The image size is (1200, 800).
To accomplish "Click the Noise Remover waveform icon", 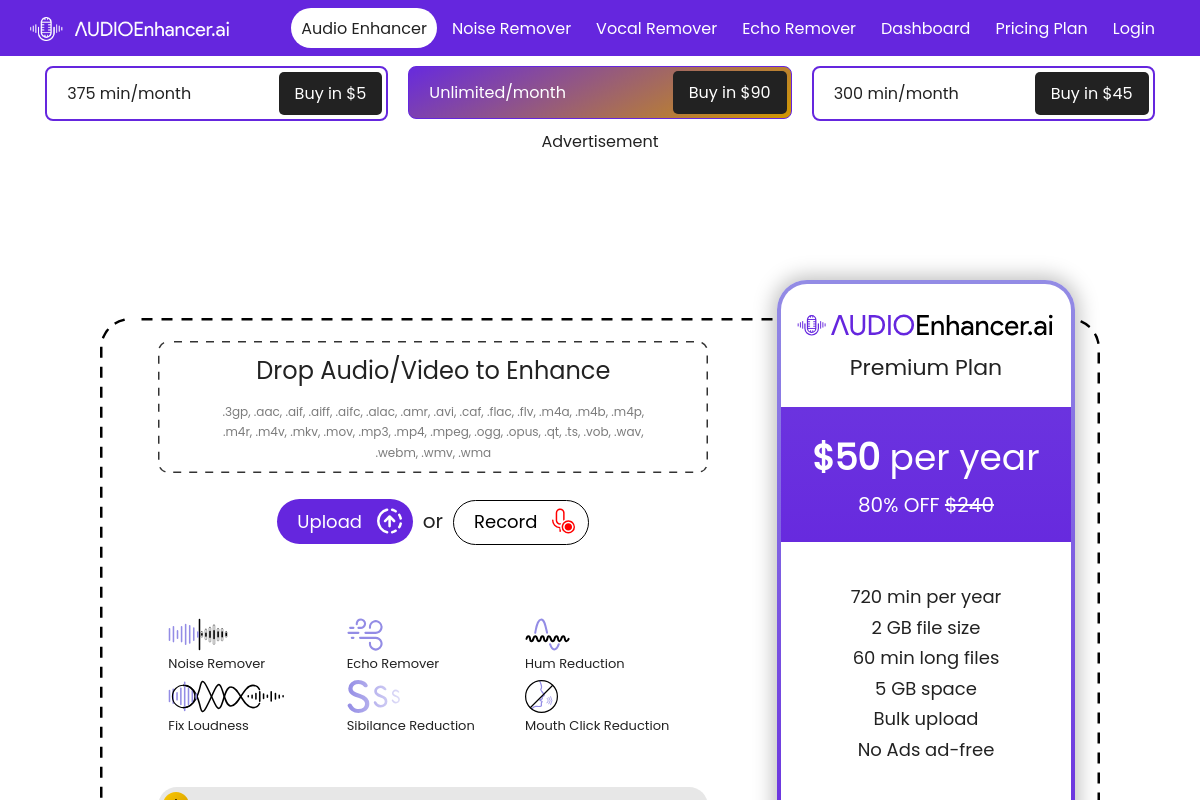I will tap(198, 634).
